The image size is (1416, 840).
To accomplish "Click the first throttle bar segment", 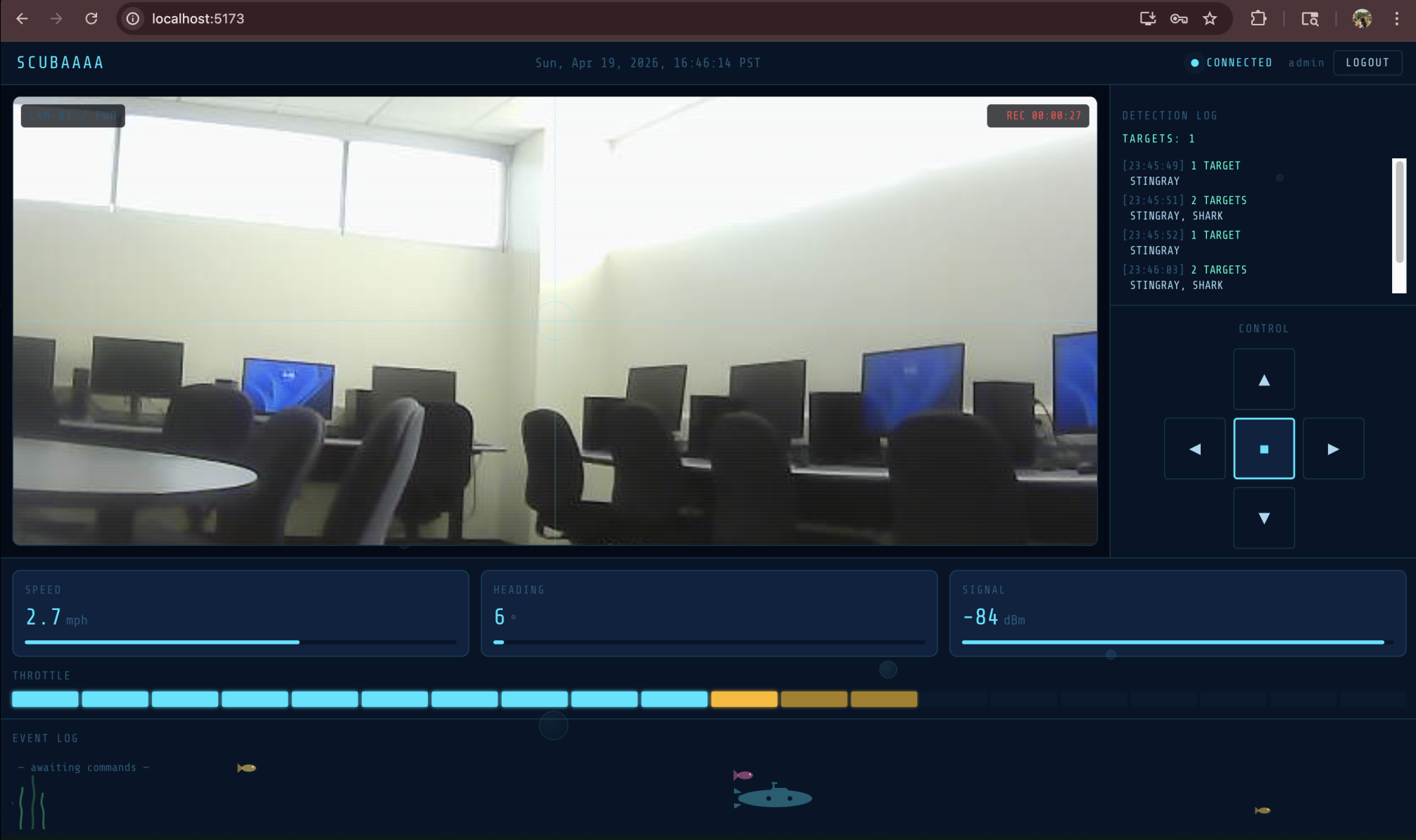I will click(x=45, y=699).
